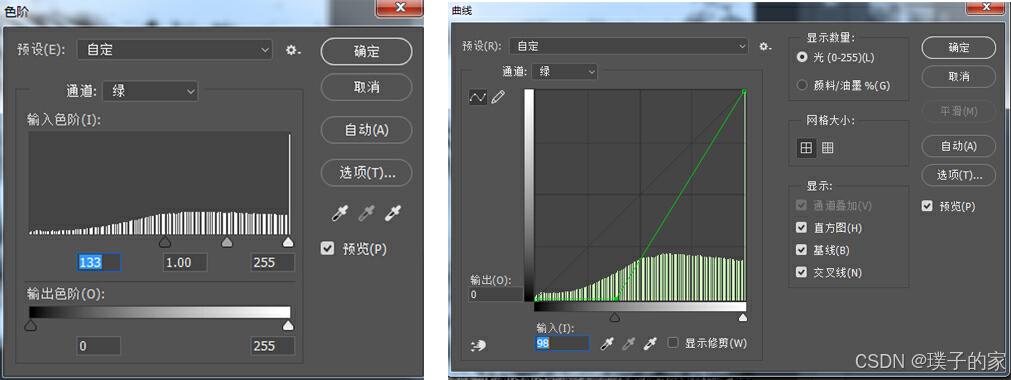Click the bottom-left curve control point
The width and height of the screenshot is (1011, 380).
[536, 299]
